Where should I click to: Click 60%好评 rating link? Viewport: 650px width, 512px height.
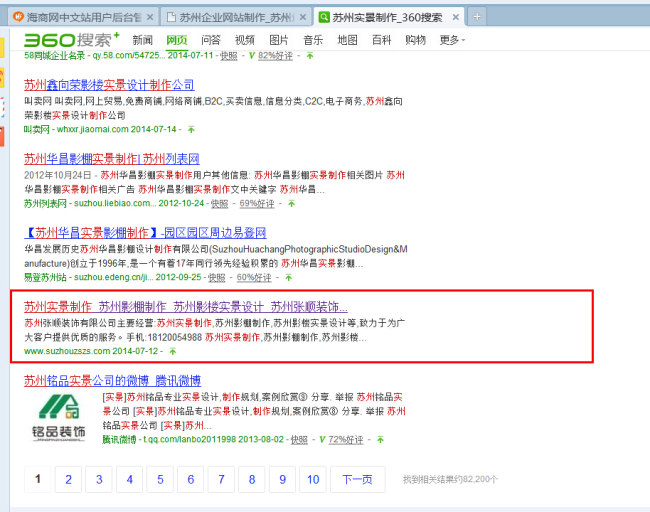[x=254, y=277]
